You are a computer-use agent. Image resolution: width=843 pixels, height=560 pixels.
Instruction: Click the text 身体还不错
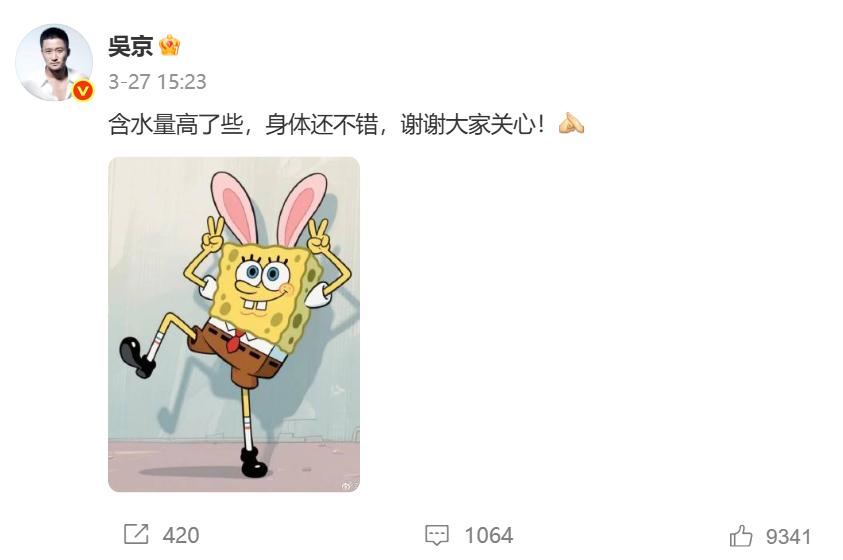point(322,125)
